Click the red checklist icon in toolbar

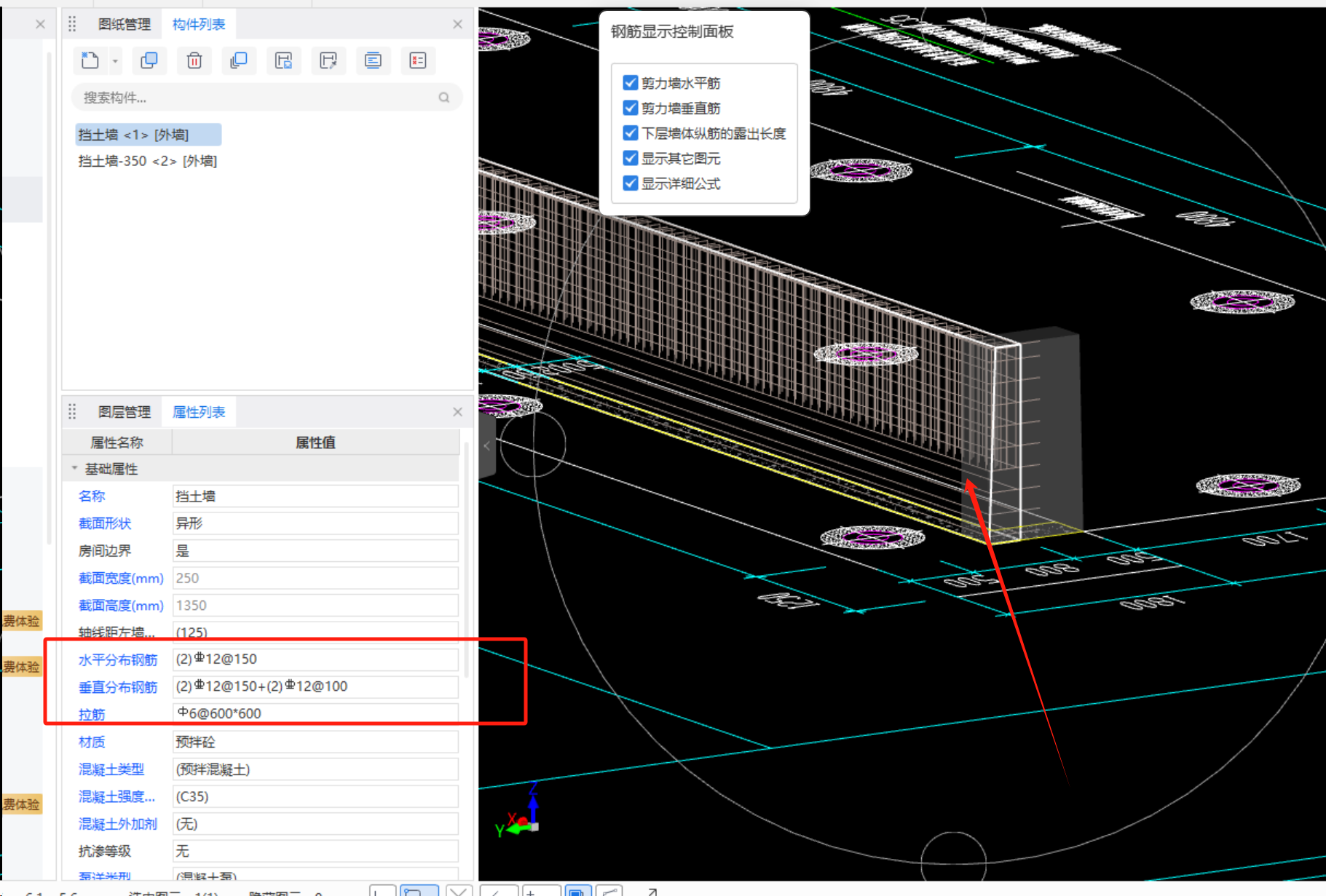pyautogui.click(x=418, y=60)
